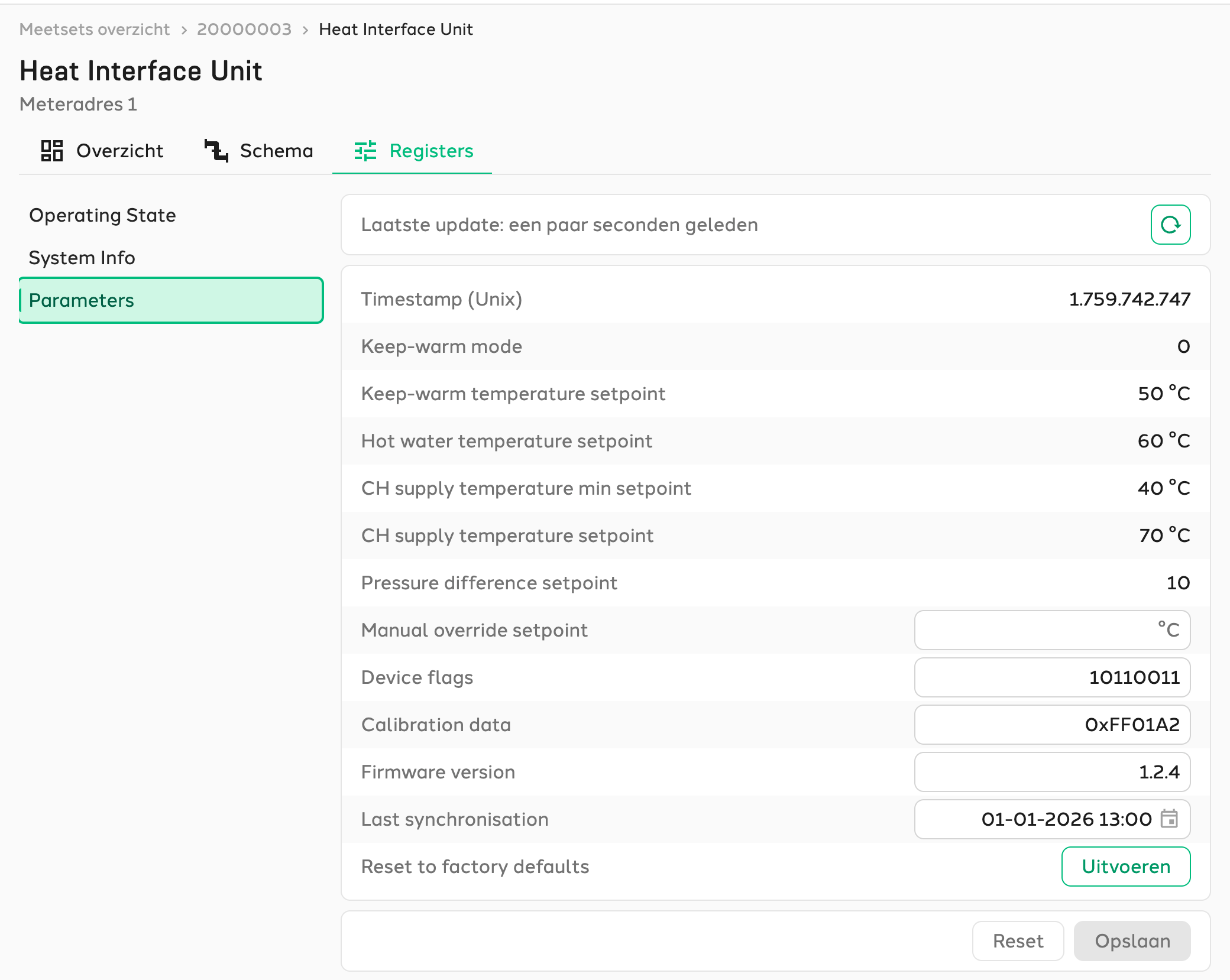Edit the Calibration data field
Viewport: 1230px width, 980px height.
click(x=1052, y=725)
